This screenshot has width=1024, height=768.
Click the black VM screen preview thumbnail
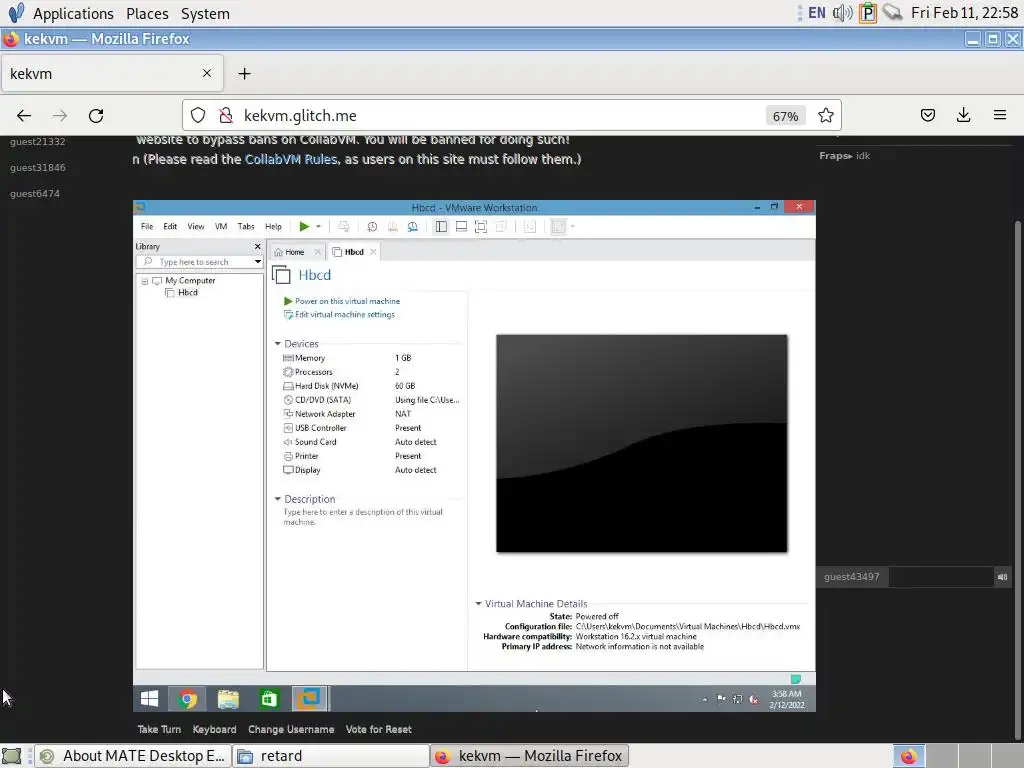[x=641, y=443]
